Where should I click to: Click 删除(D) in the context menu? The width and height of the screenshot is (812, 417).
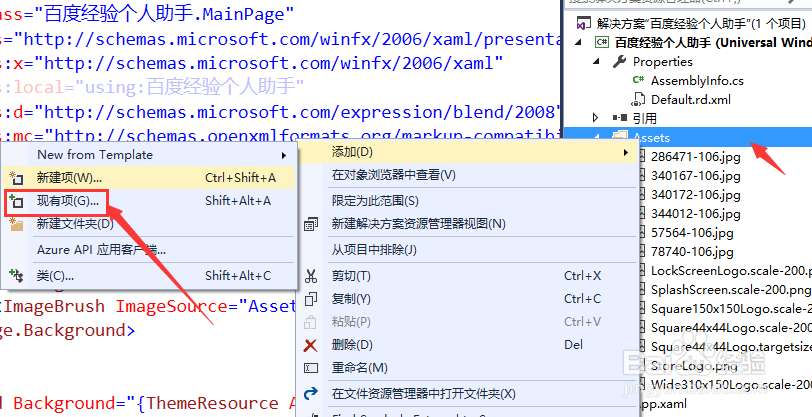click(x=468, y=344)
